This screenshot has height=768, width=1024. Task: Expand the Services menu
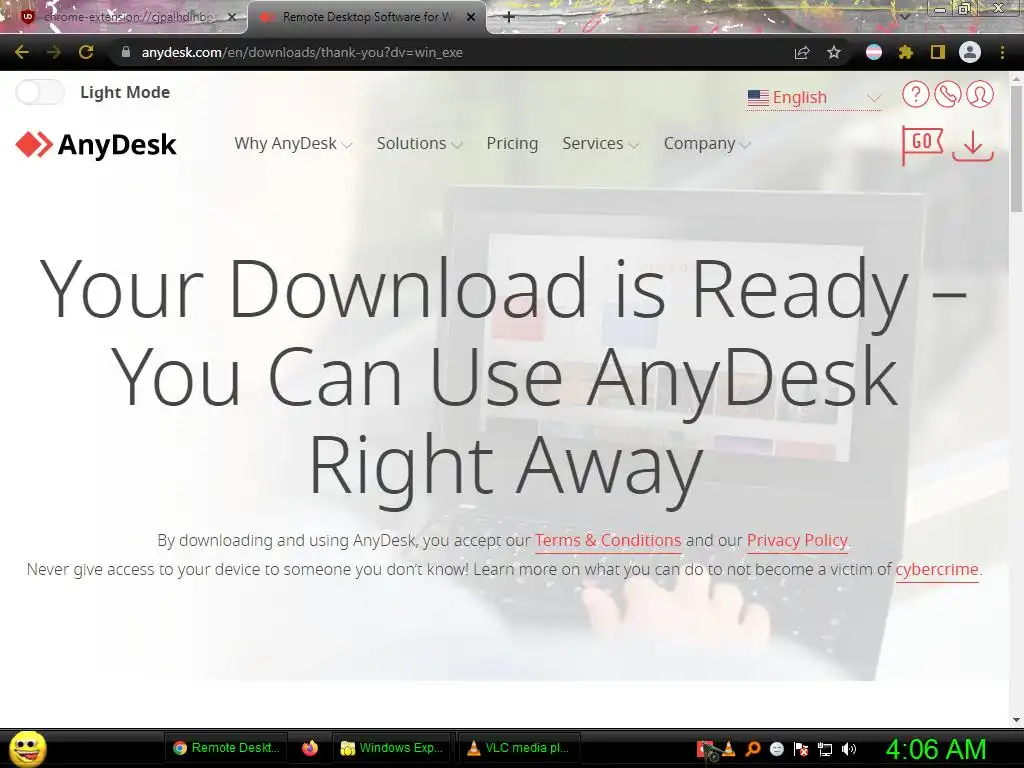(600, 144)
